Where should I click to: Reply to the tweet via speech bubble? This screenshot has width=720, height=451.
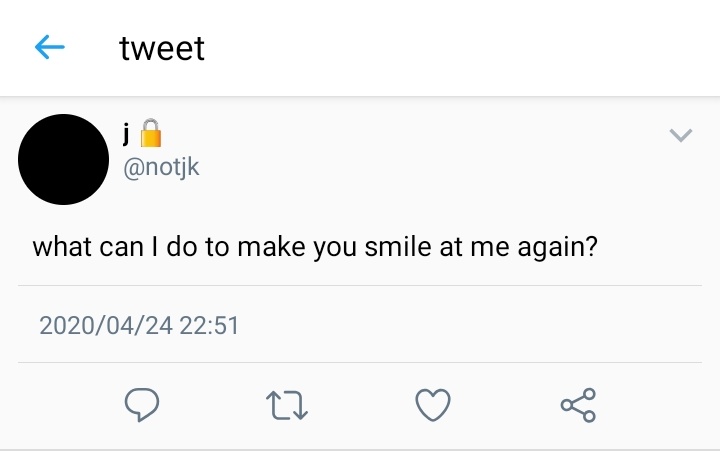click(x=142, y=405)
